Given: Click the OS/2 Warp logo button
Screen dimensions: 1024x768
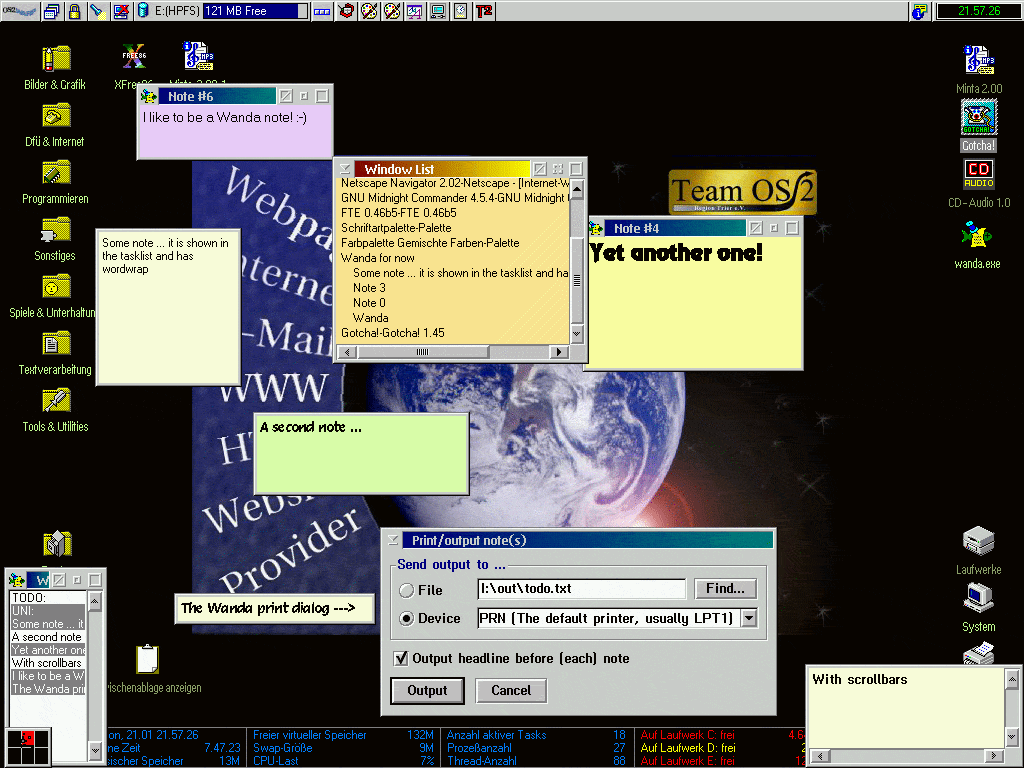Looking at the screenshot, I should point(19,10).
